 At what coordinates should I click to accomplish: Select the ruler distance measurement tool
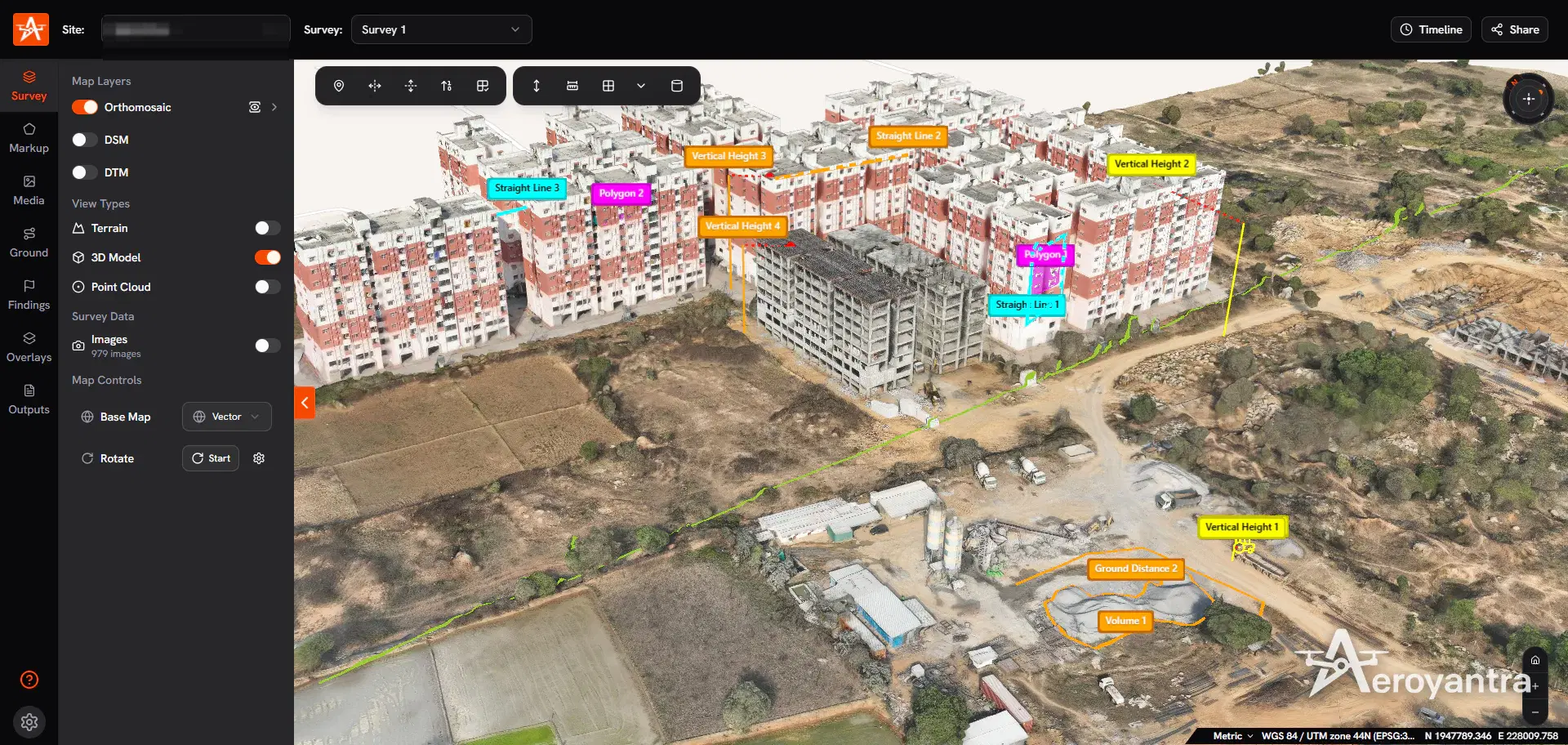coord(572,86)
